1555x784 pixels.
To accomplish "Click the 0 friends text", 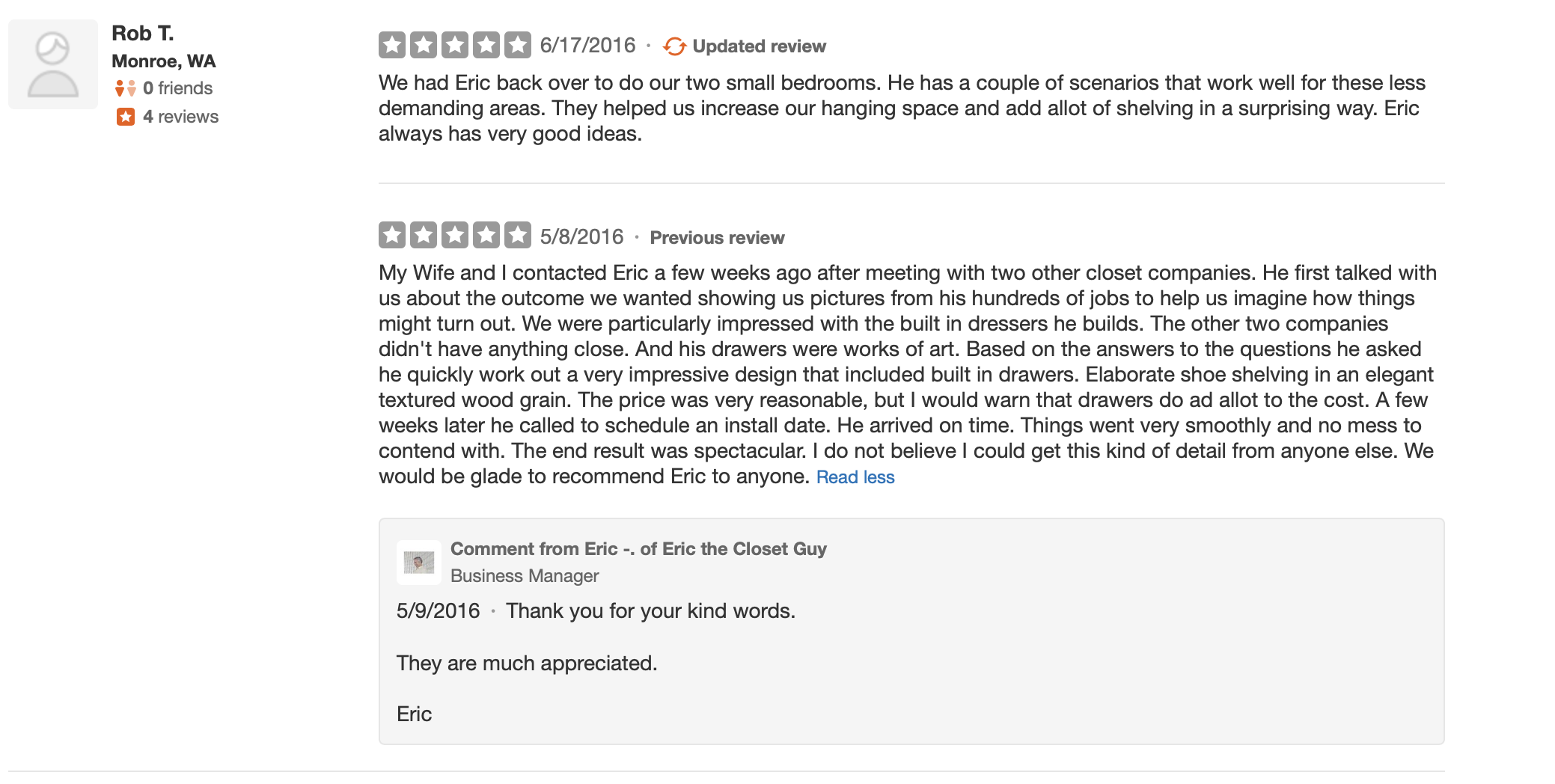I will pyautogui.click(x=178, y=88).
